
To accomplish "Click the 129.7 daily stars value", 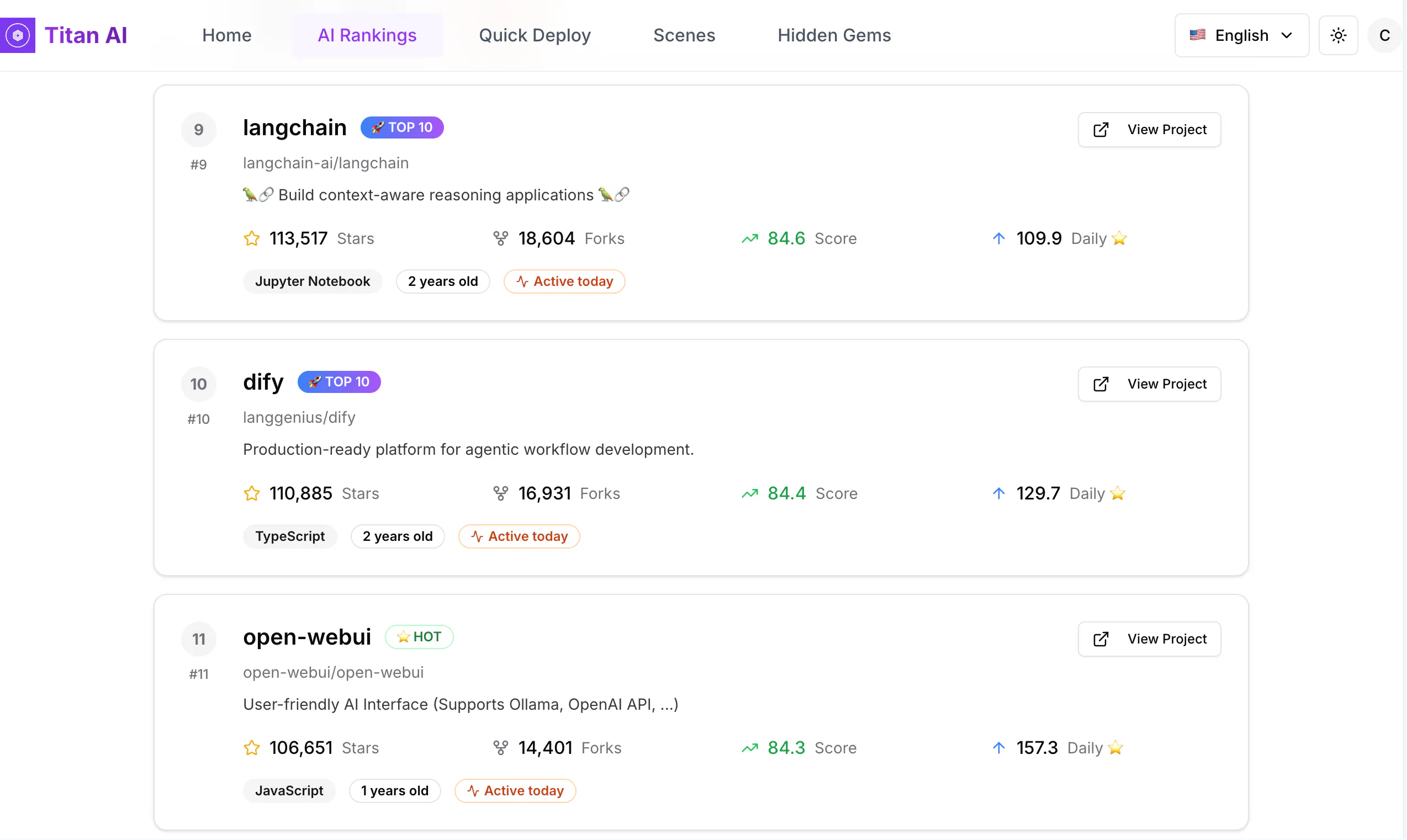I will (1038, 493).
